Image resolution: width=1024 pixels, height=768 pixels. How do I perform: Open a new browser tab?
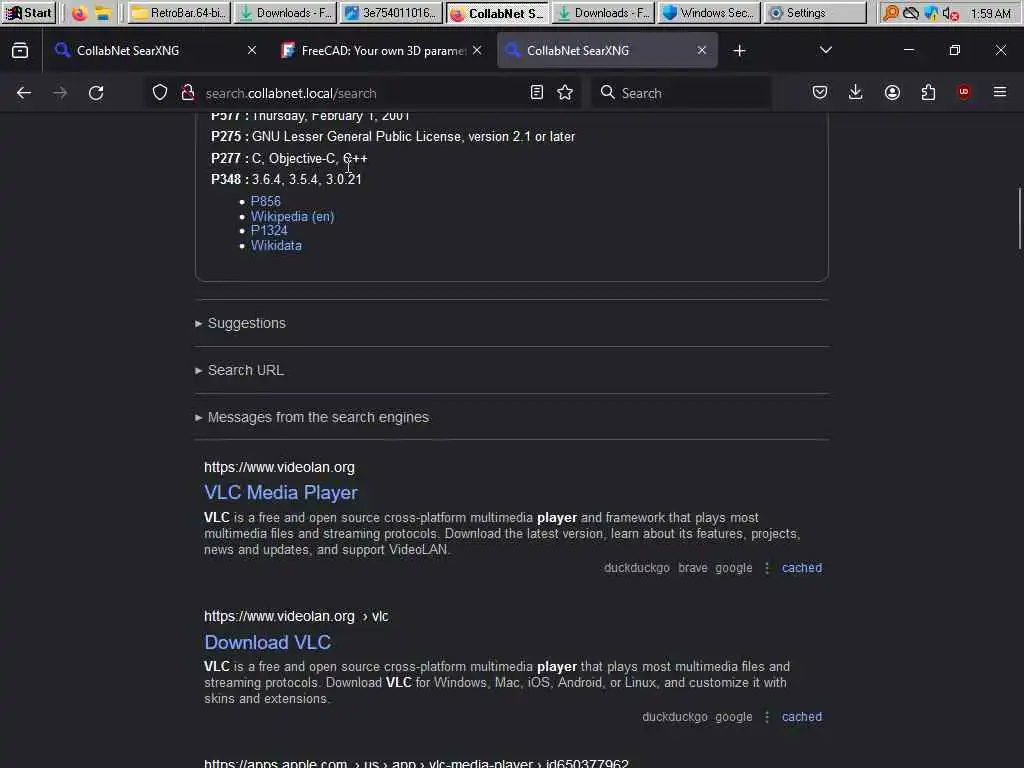[x=739, y=50]
